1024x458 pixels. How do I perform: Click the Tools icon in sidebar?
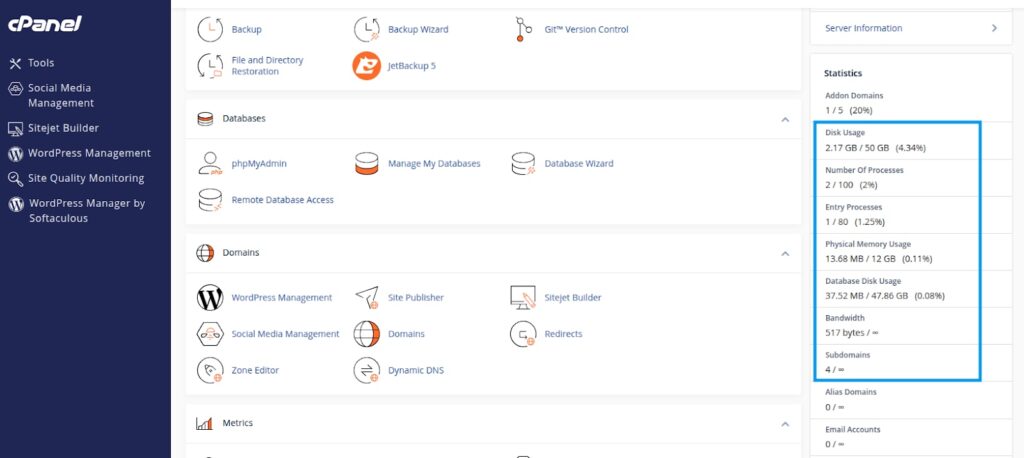pos(15,63)
